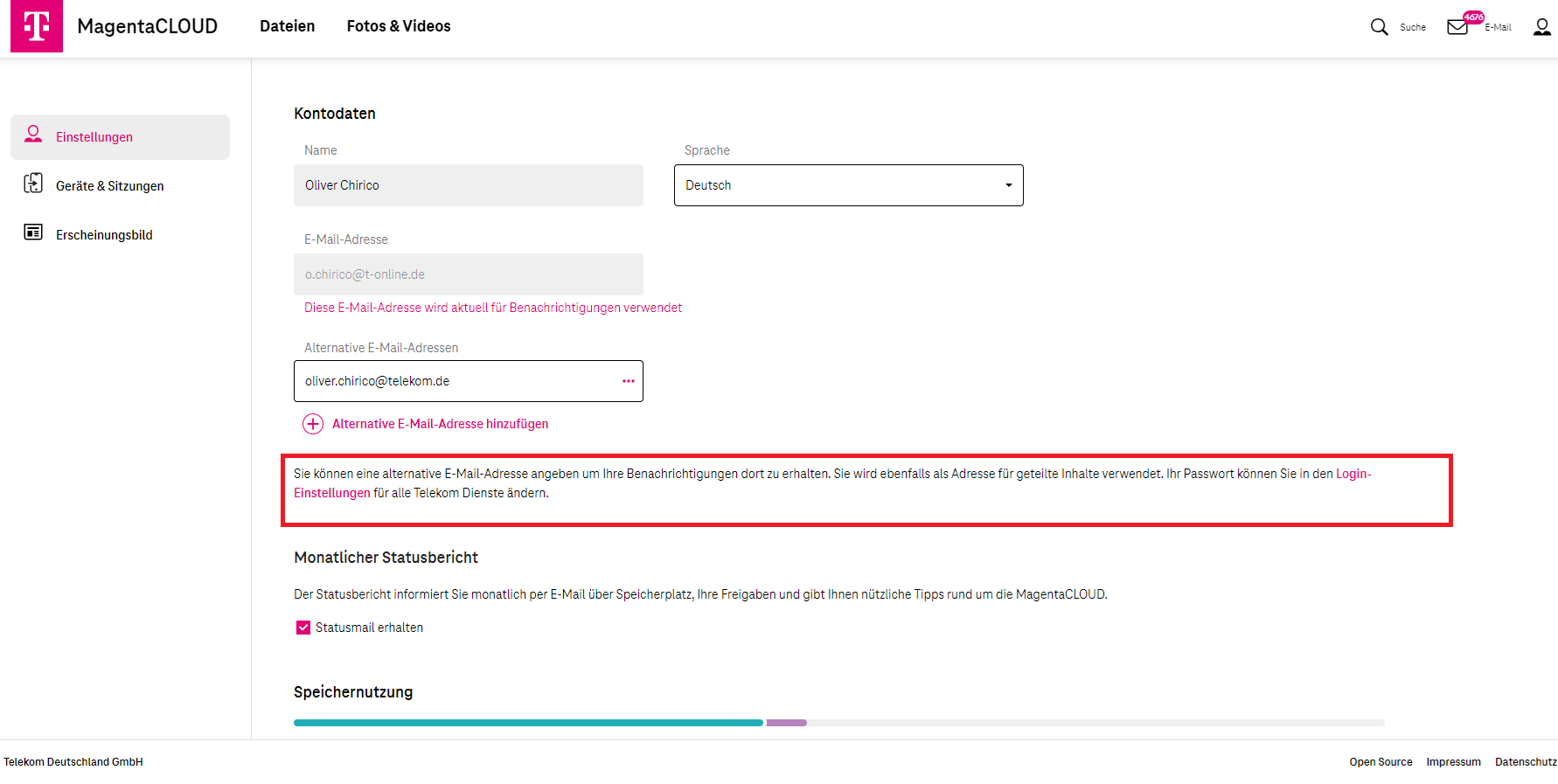Open the Fotos & Videos menu
This screenshot has width=1558, height=784.
click(x=399, y=26)
